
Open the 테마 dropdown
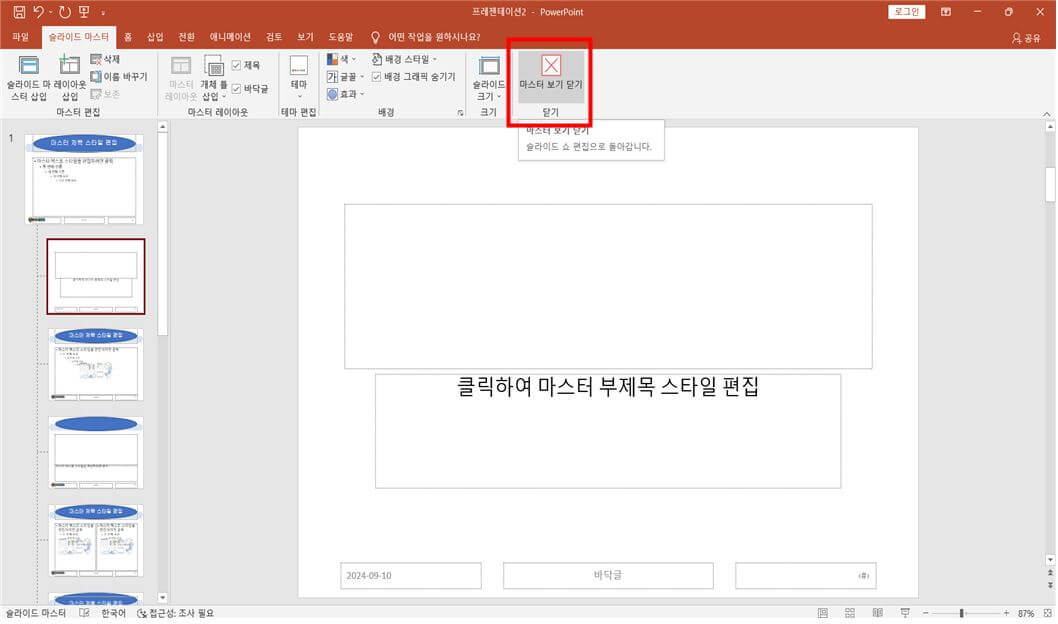(298, 78)
